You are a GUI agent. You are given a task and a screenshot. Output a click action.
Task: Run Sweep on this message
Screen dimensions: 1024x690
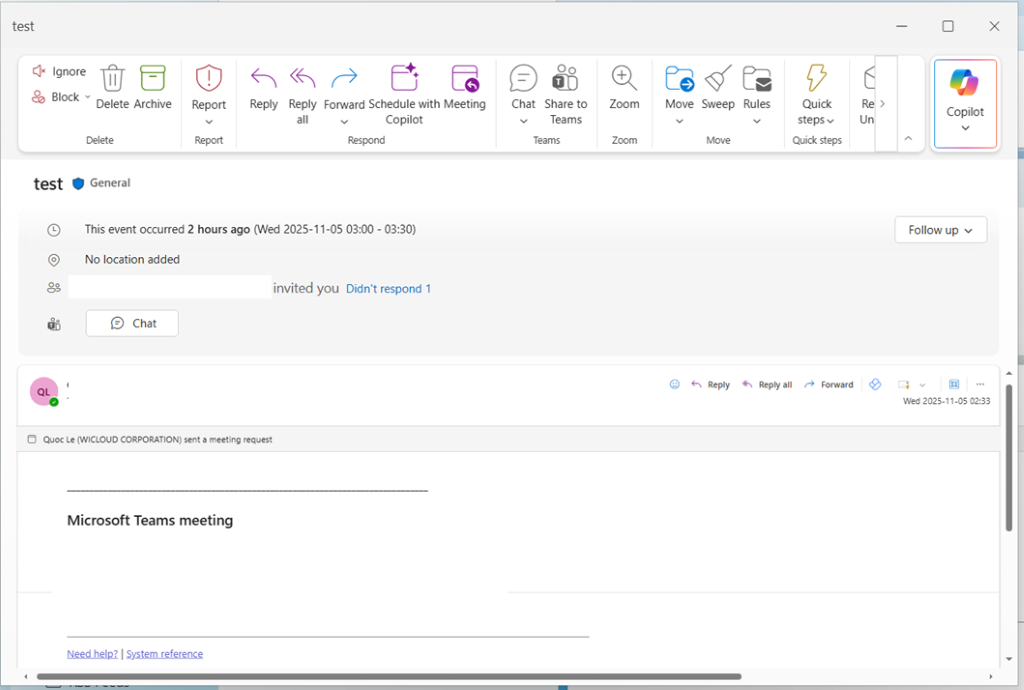tap(718, 86)
